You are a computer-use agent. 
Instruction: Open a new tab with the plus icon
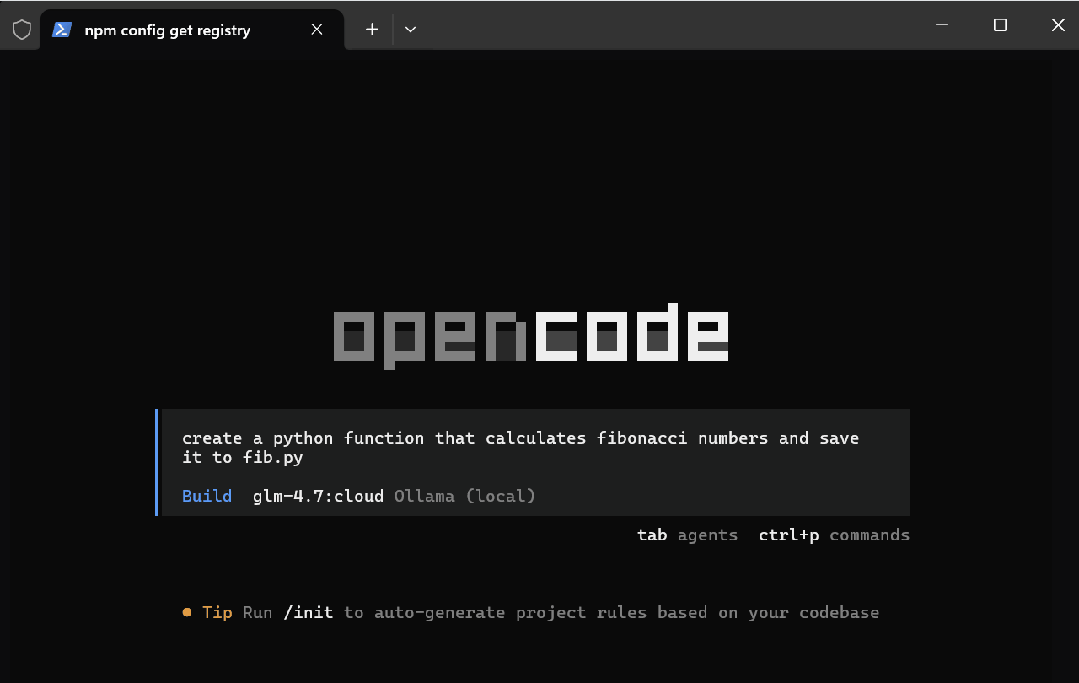(x=371, y=29)
